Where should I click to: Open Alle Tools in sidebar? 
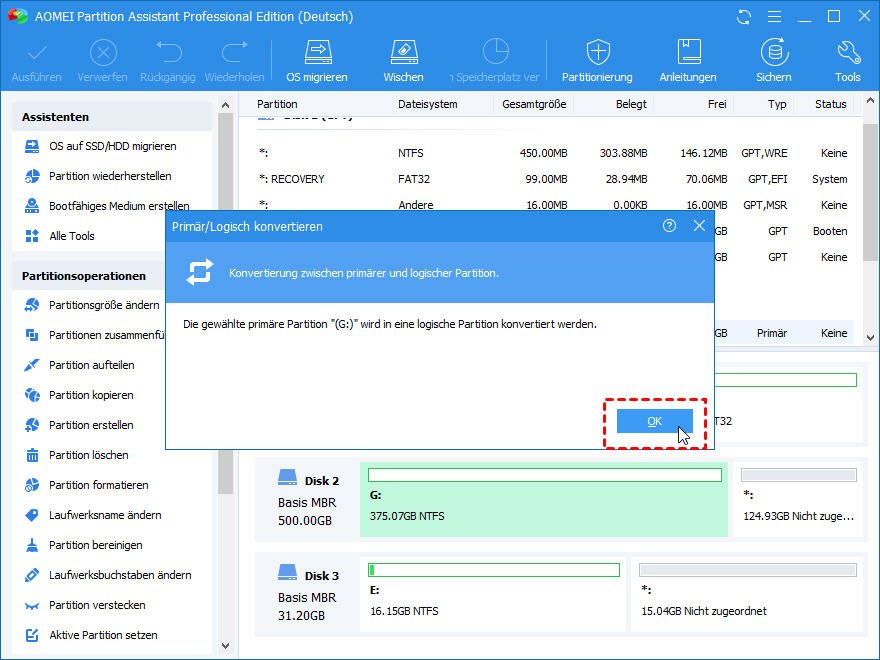click(71, 236)
